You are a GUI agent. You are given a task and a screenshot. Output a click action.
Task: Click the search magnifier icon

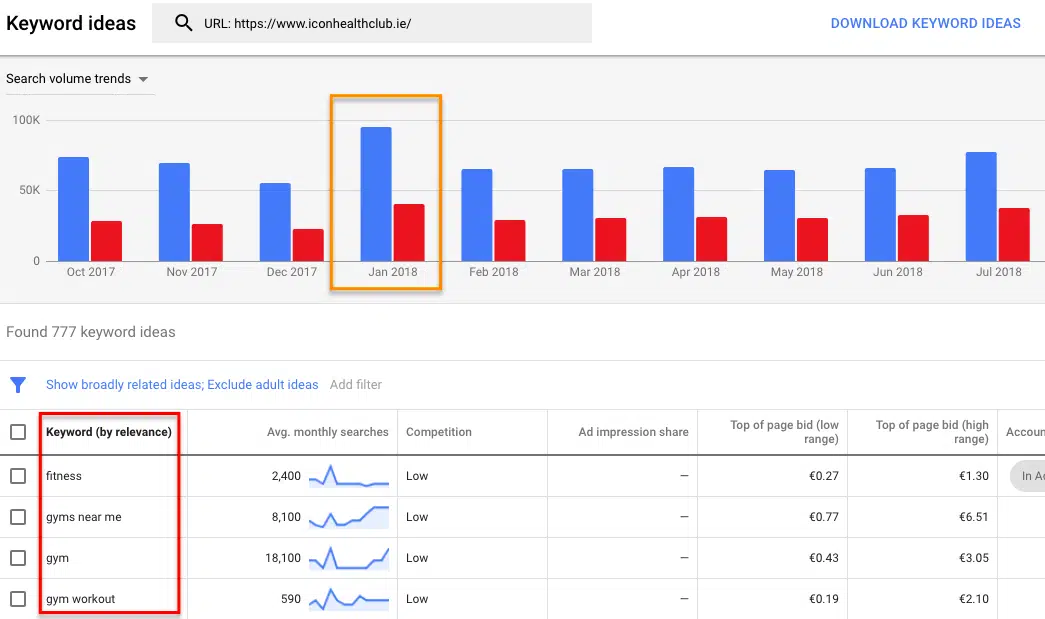183,23
